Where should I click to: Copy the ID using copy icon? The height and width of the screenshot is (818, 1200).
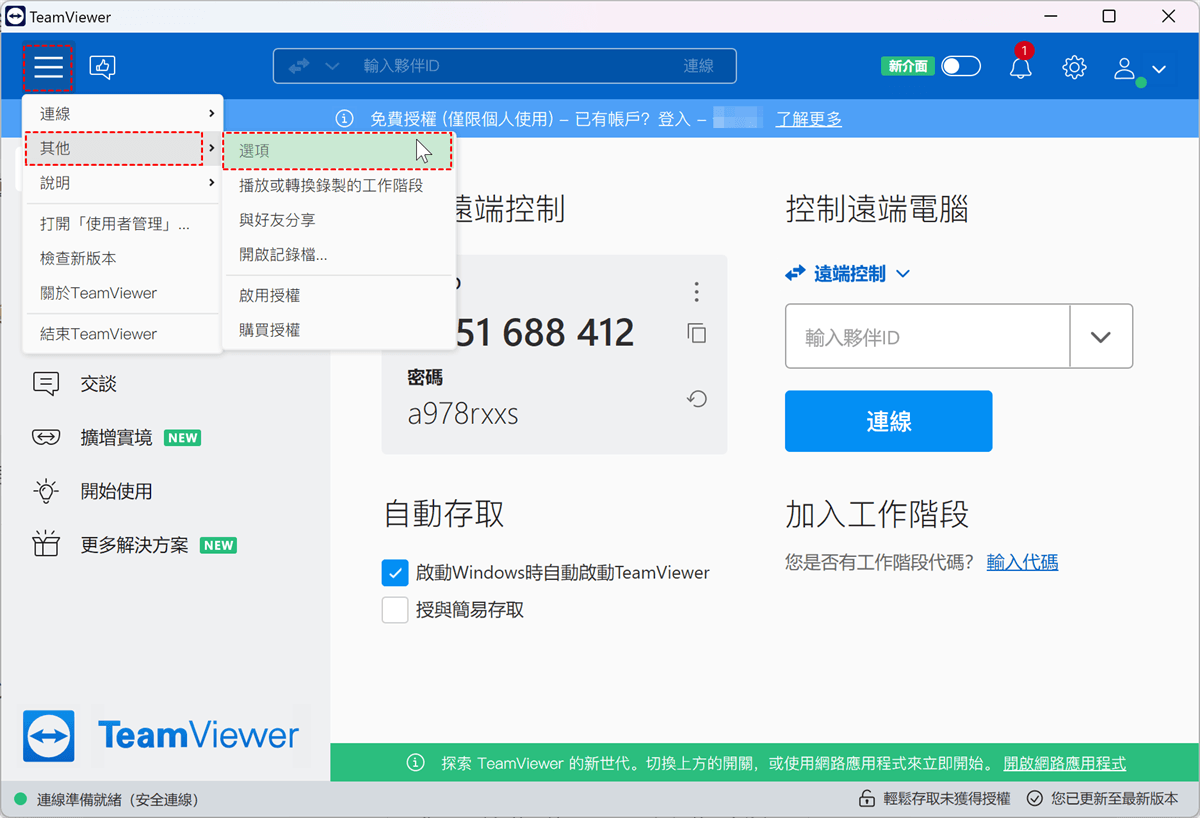pyautogui.click(x=697, y=333)
